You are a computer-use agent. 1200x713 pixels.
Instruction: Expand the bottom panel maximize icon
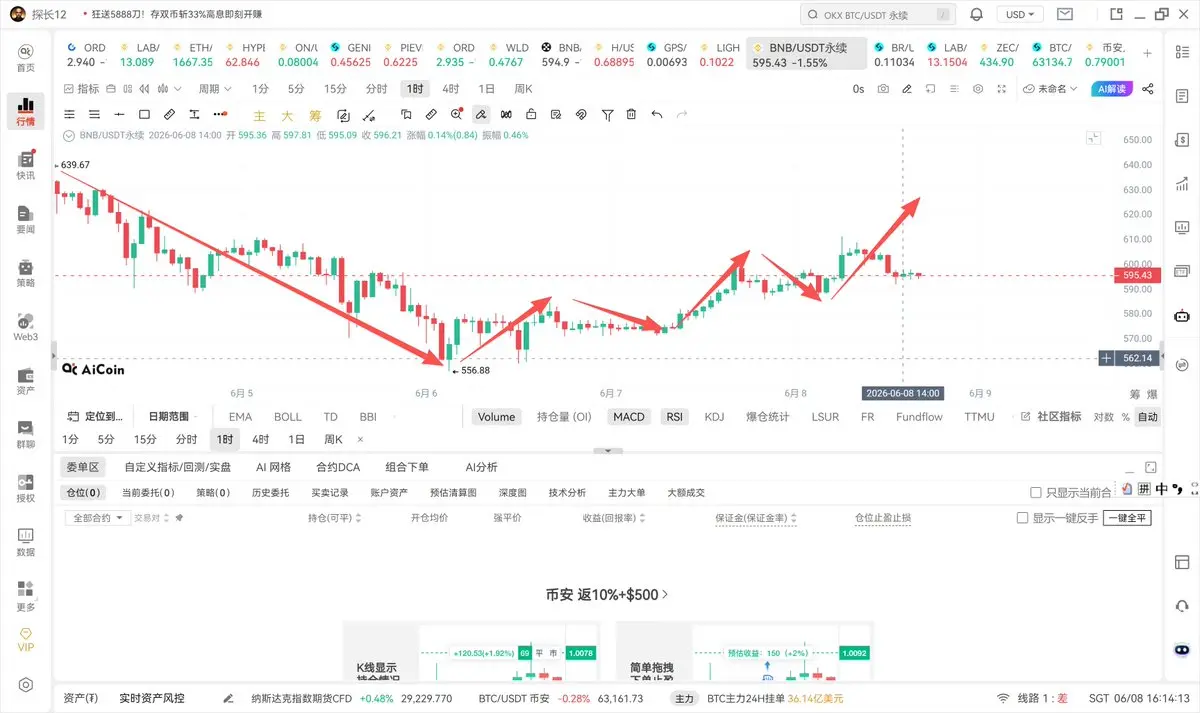click(1151, 467)
